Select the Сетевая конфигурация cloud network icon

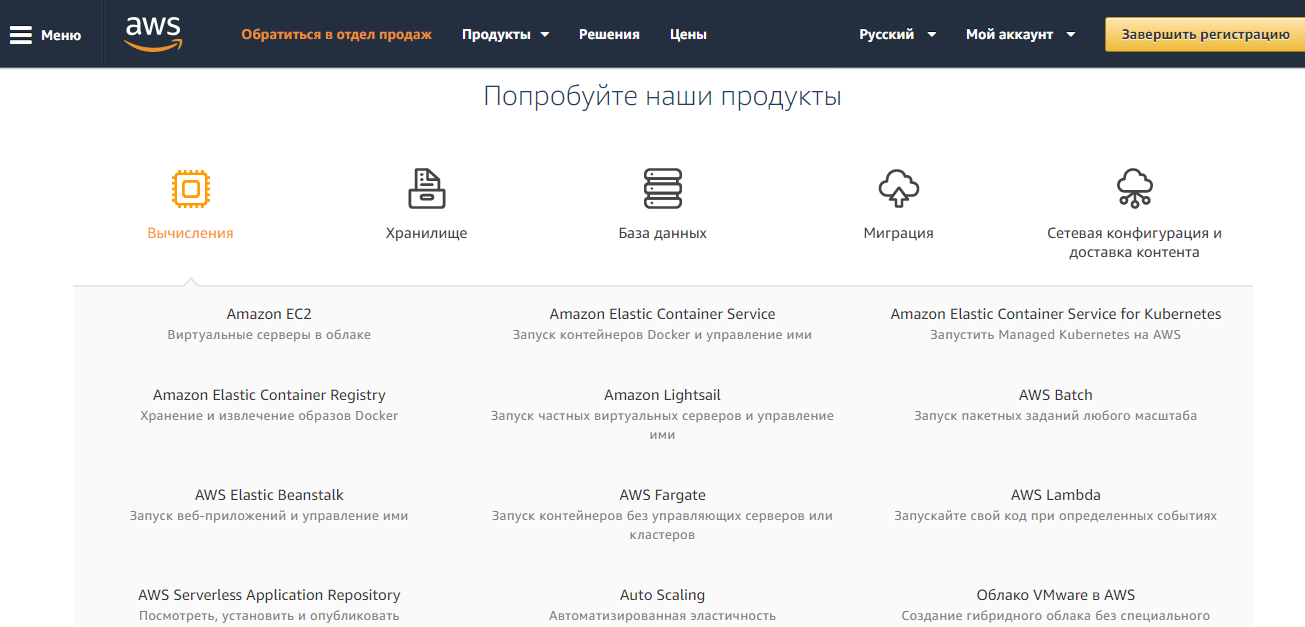(x=1136, y=186)
